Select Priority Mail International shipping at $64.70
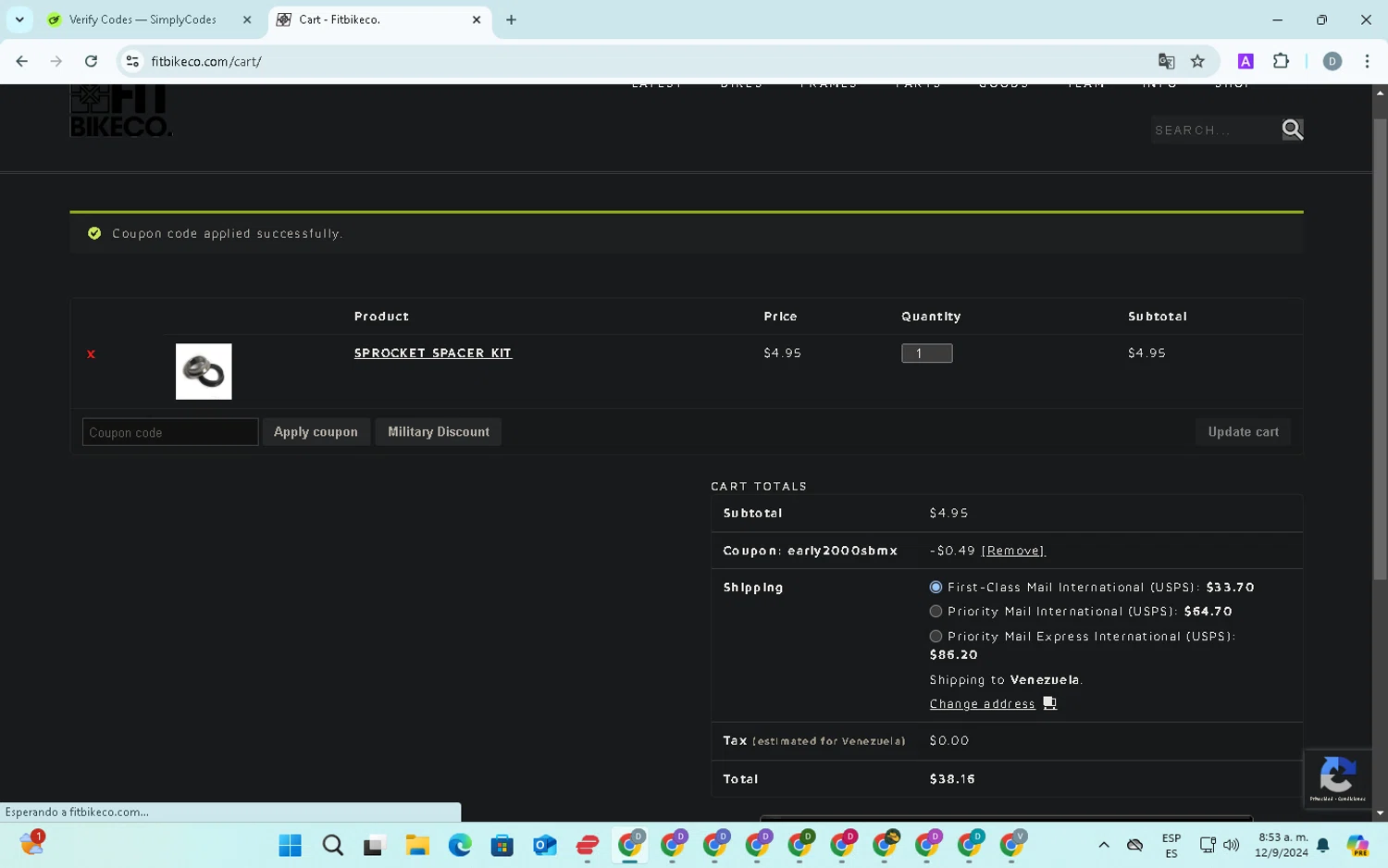This screenshot has height=868, width=1388. (936, 611)
